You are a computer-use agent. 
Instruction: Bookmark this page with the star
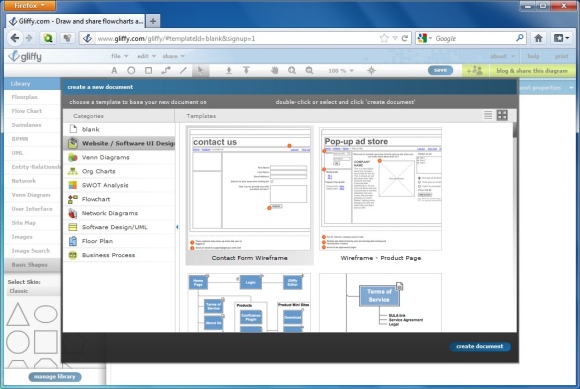[384, 38]
